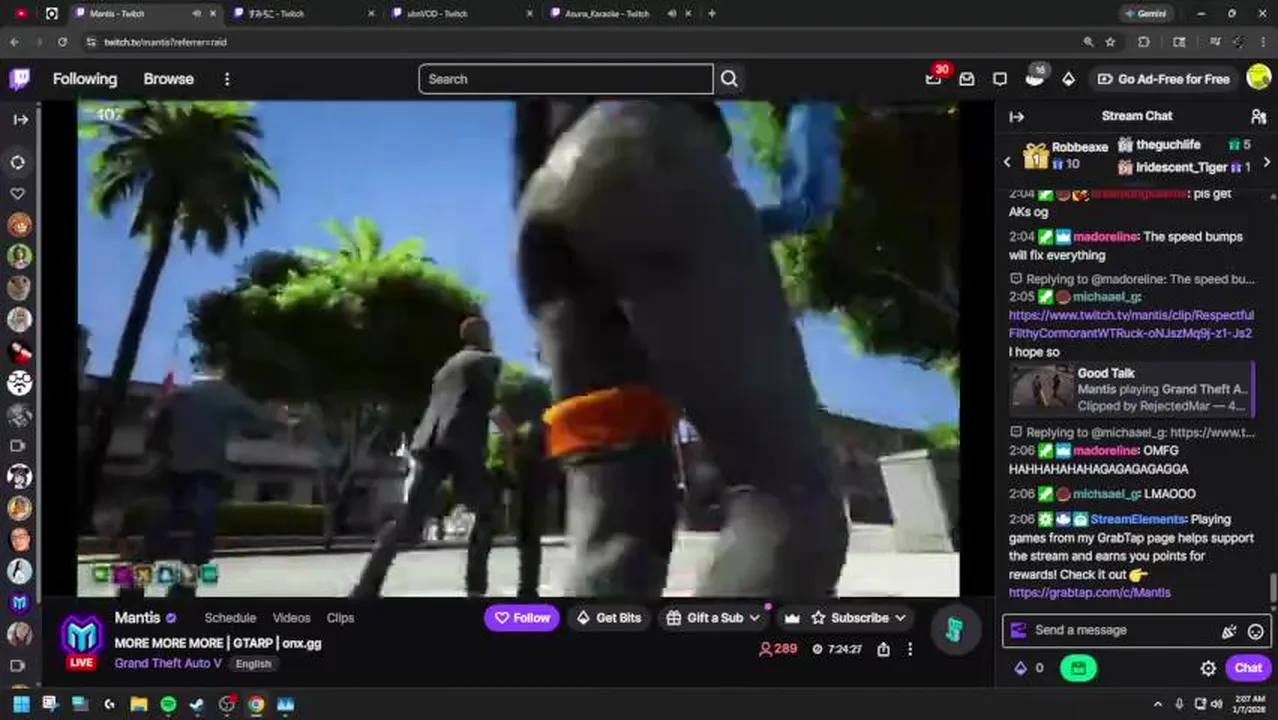Image resolution: width=1278 pixels, height=720 pixels.
Task: Send message with Chat button
Action: tap(1248, 668)
